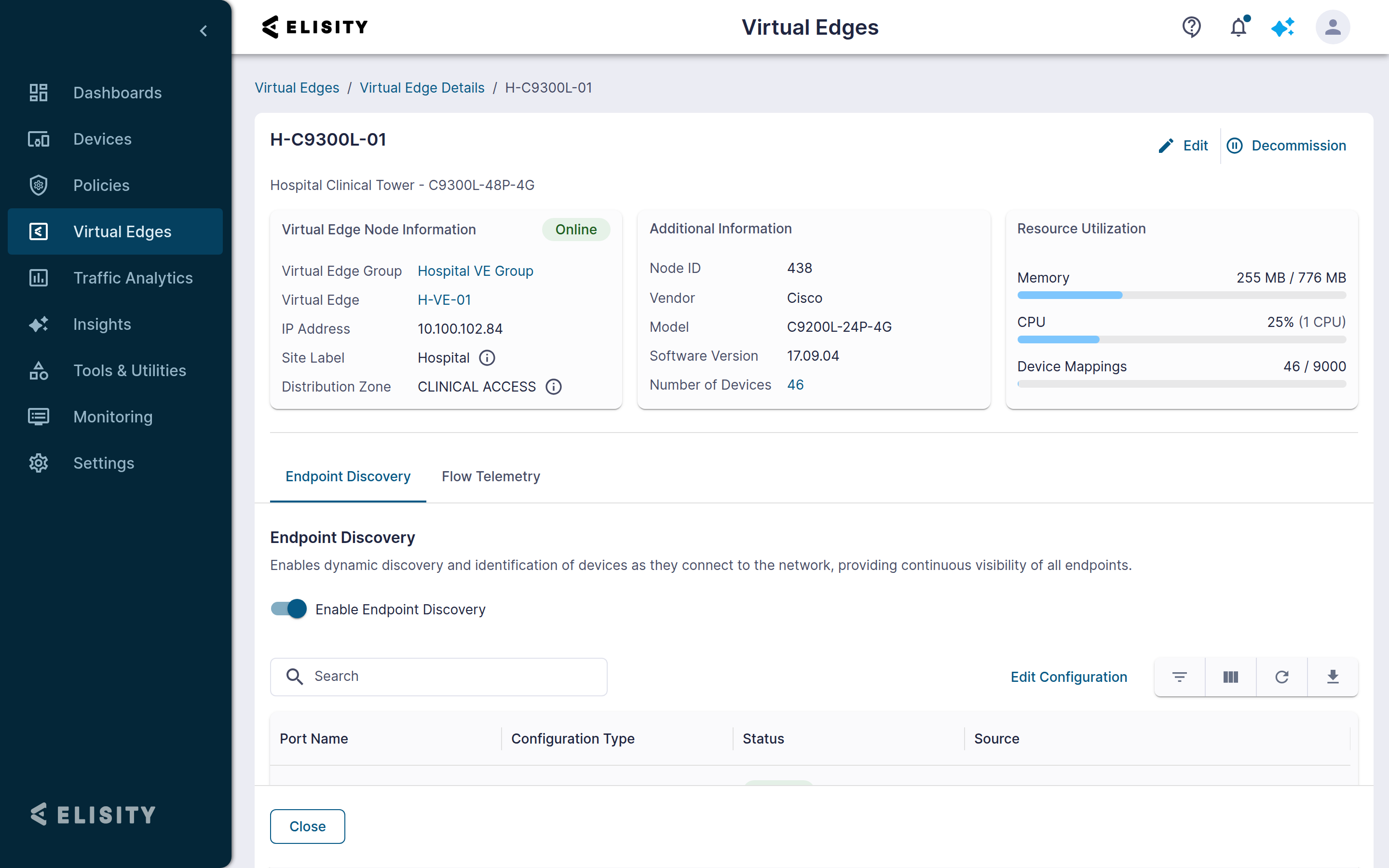
Task: Focus the Search input field
Action: pos(438,676)
